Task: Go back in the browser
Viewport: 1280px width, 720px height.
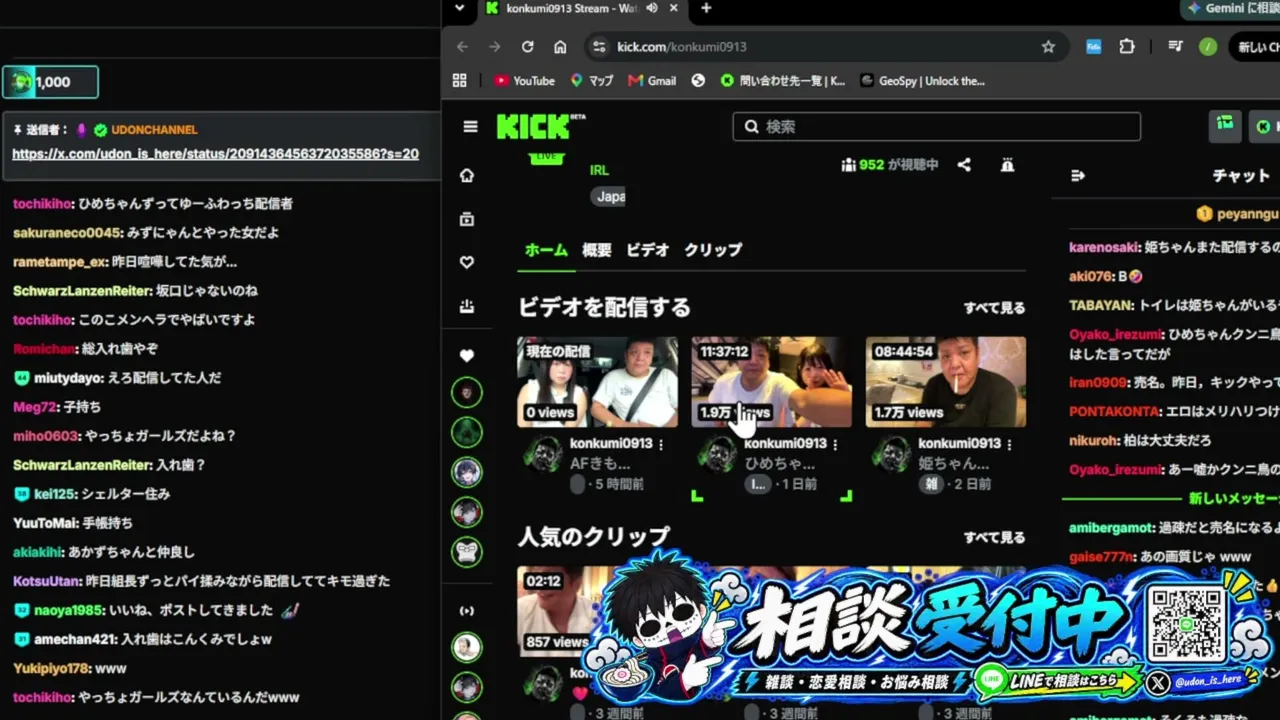Action: [462, 47]
